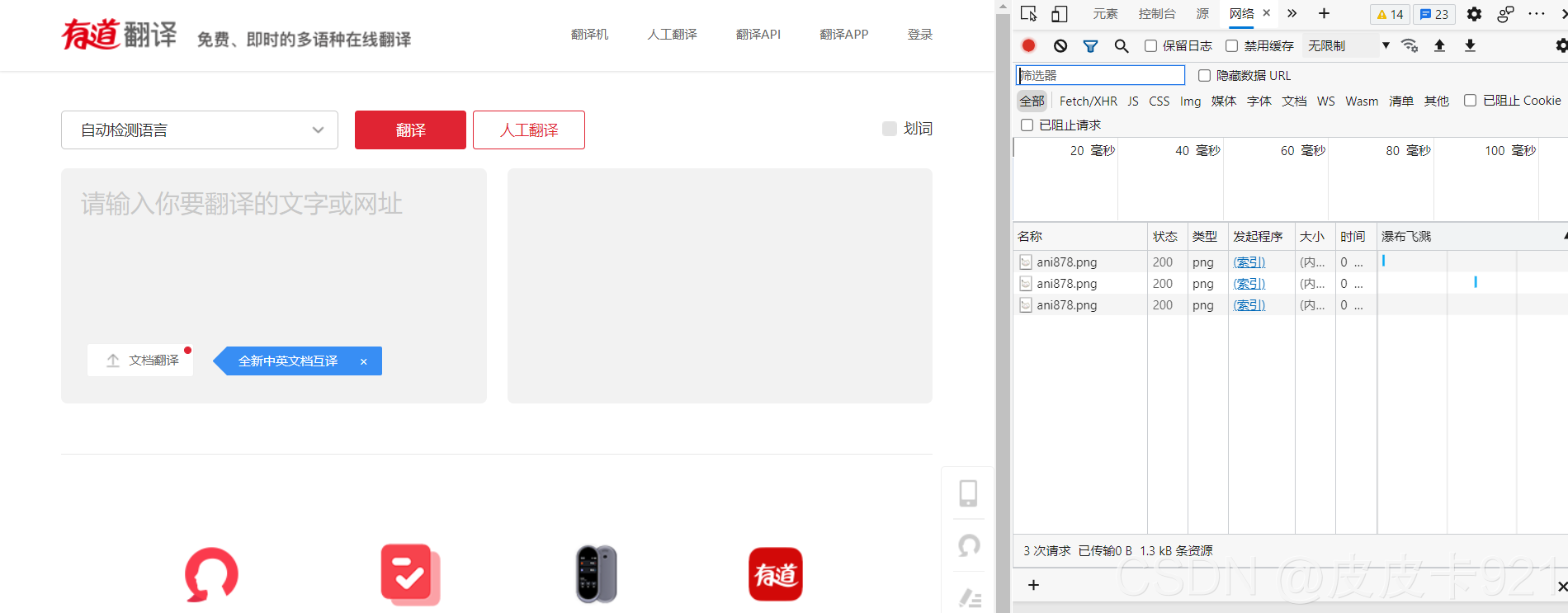
Task: Clear the network log with block icon
Action: (1060, 46)
